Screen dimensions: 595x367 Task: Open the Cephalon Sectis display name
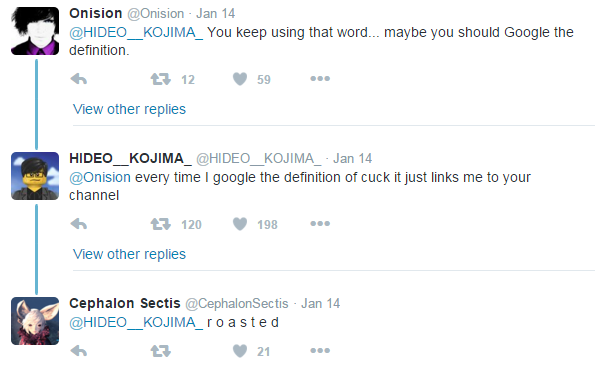point(125,303)
